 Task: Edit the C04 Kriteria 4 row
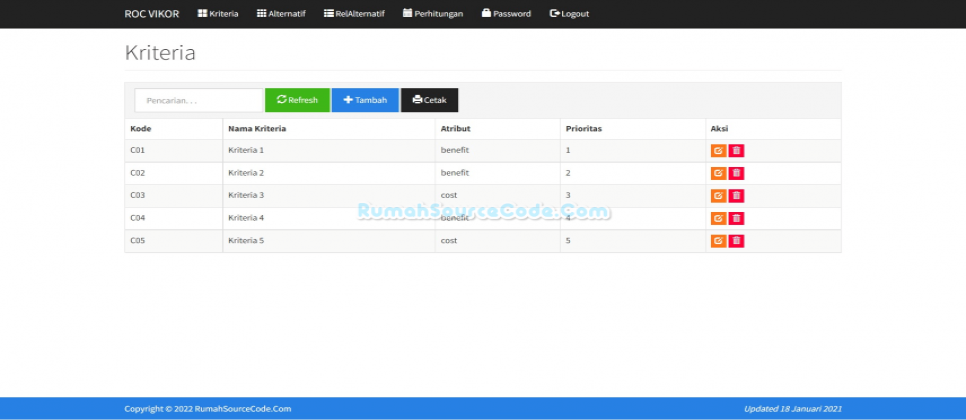tap(718, 218)
